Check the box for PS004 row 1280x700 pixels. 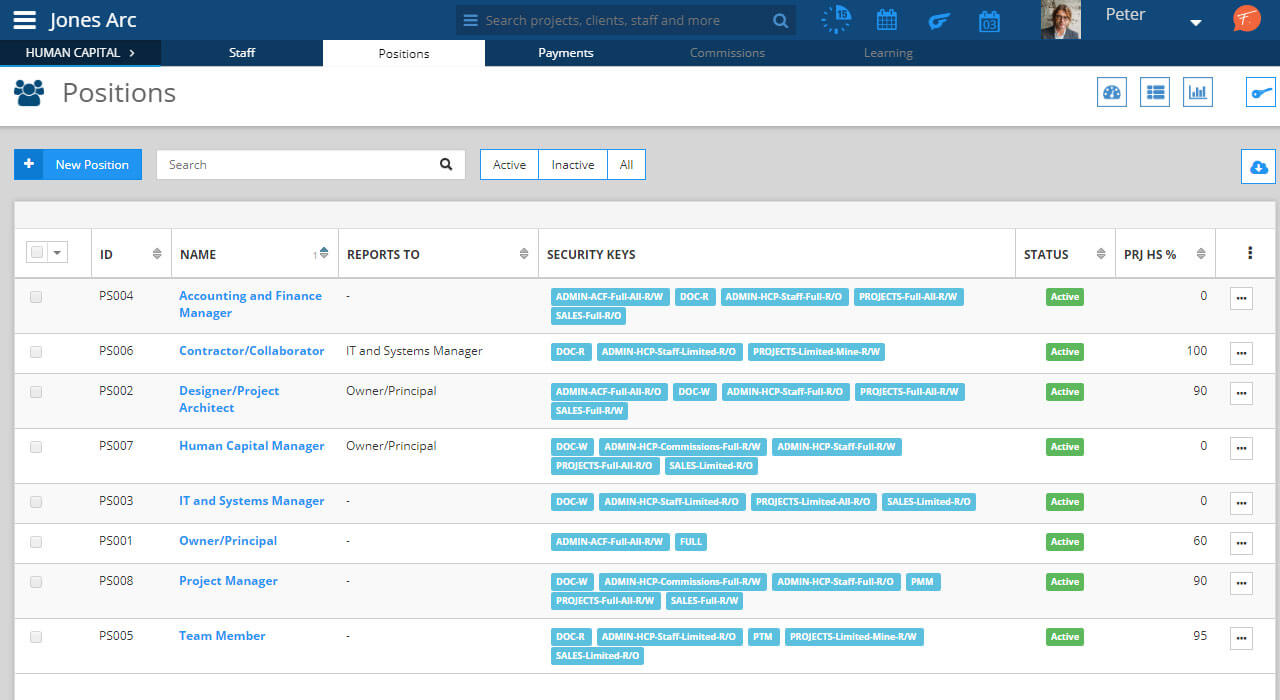(36, 297)
